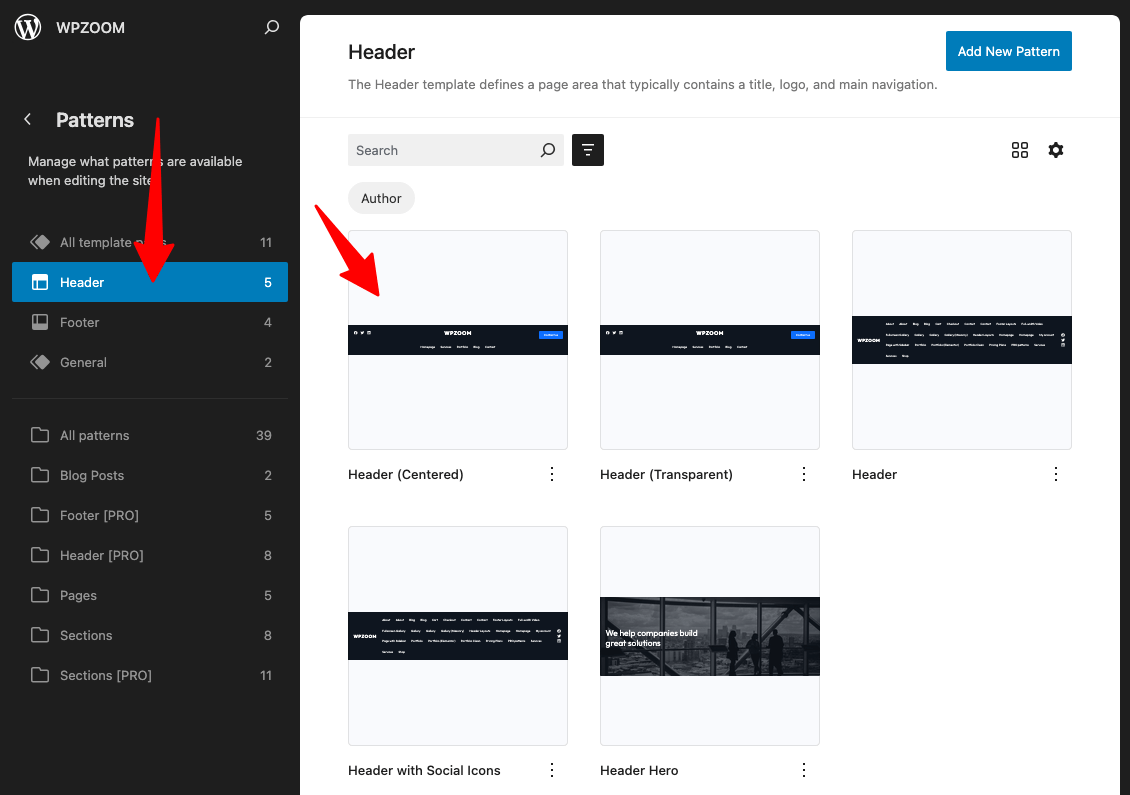Click the filter icon beside search
The width and height of the screenshot is (1130, 795).
click(x=588, y=150)
